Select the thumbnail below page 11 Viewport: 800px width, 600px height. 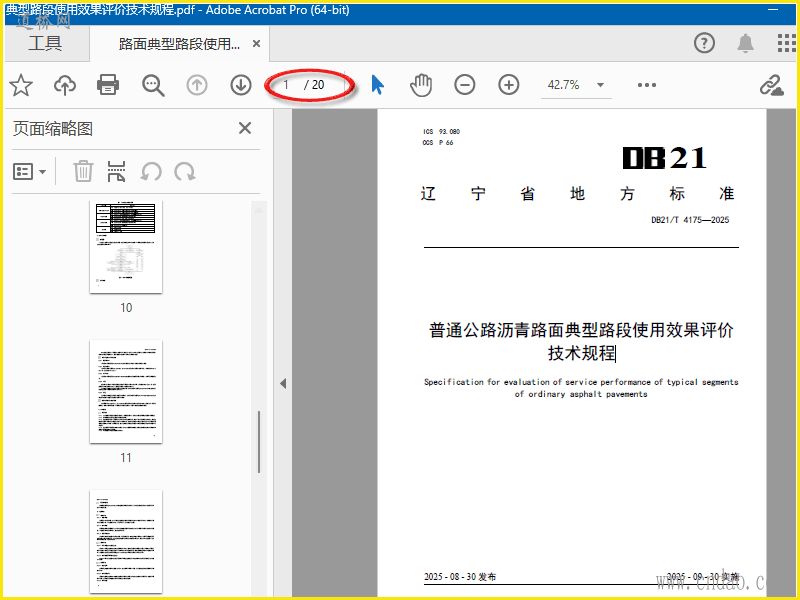(126, 542)
